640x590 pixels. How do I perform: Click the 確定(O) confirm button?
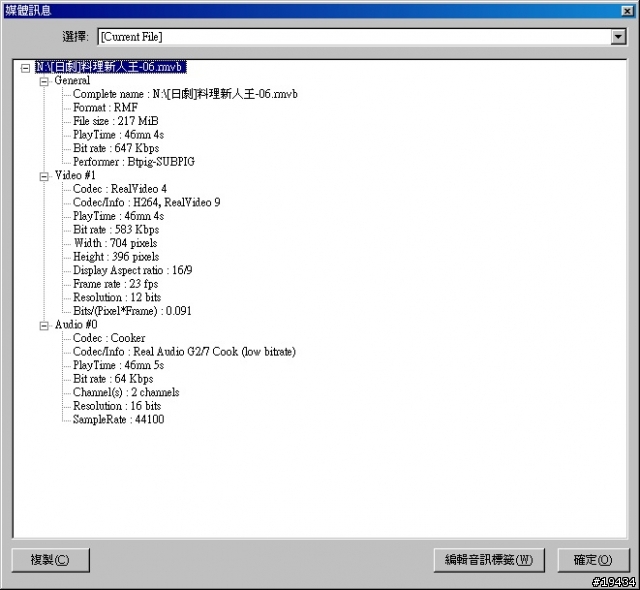(x=593, y=560)
